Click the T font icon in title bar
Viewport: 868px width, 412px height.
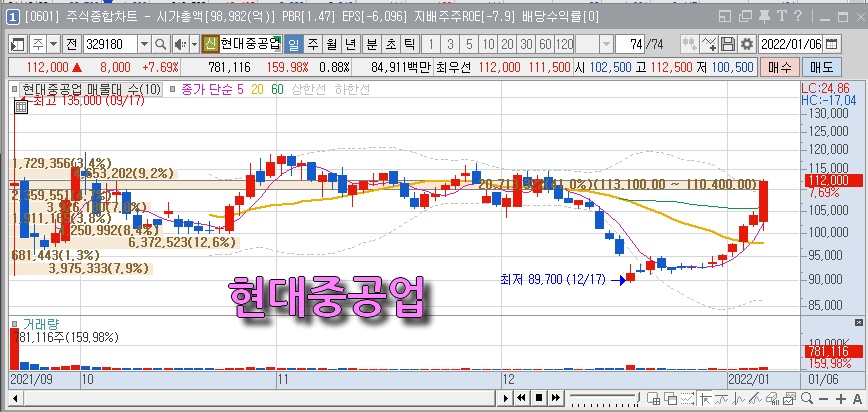point(782,17)
